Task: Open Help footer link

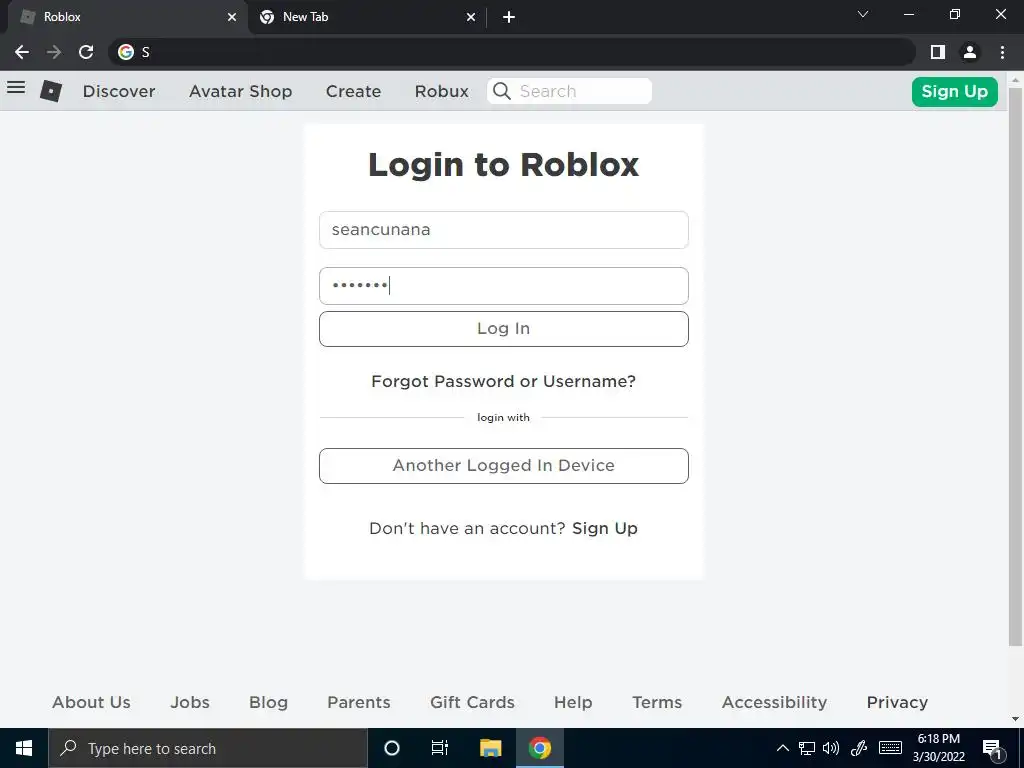Action: pyautogui.click(x=573, y=702)
